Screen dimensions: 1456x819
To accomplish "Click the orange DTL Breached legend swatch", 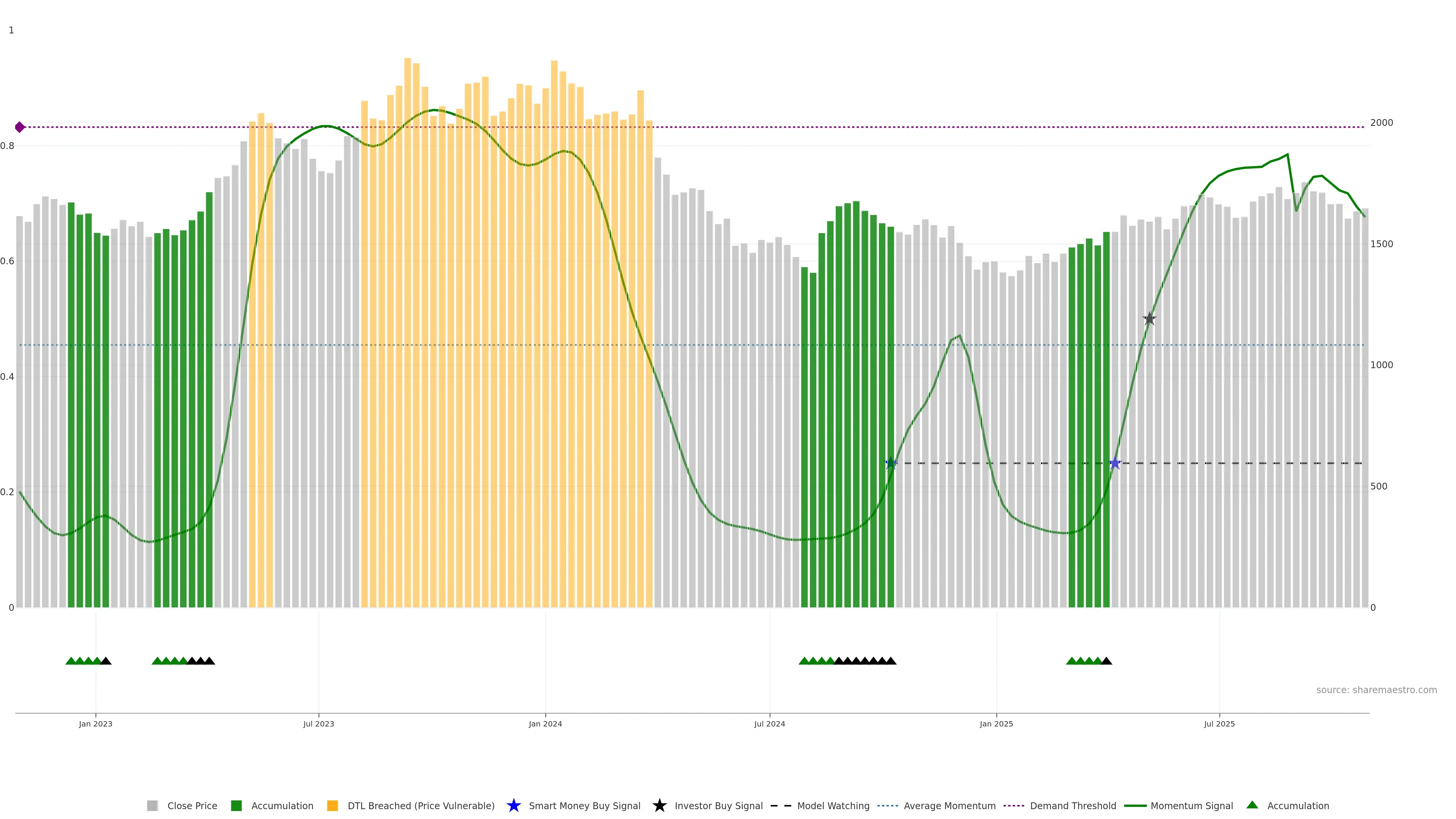I will pyautogui.click(x=333, y=805).
